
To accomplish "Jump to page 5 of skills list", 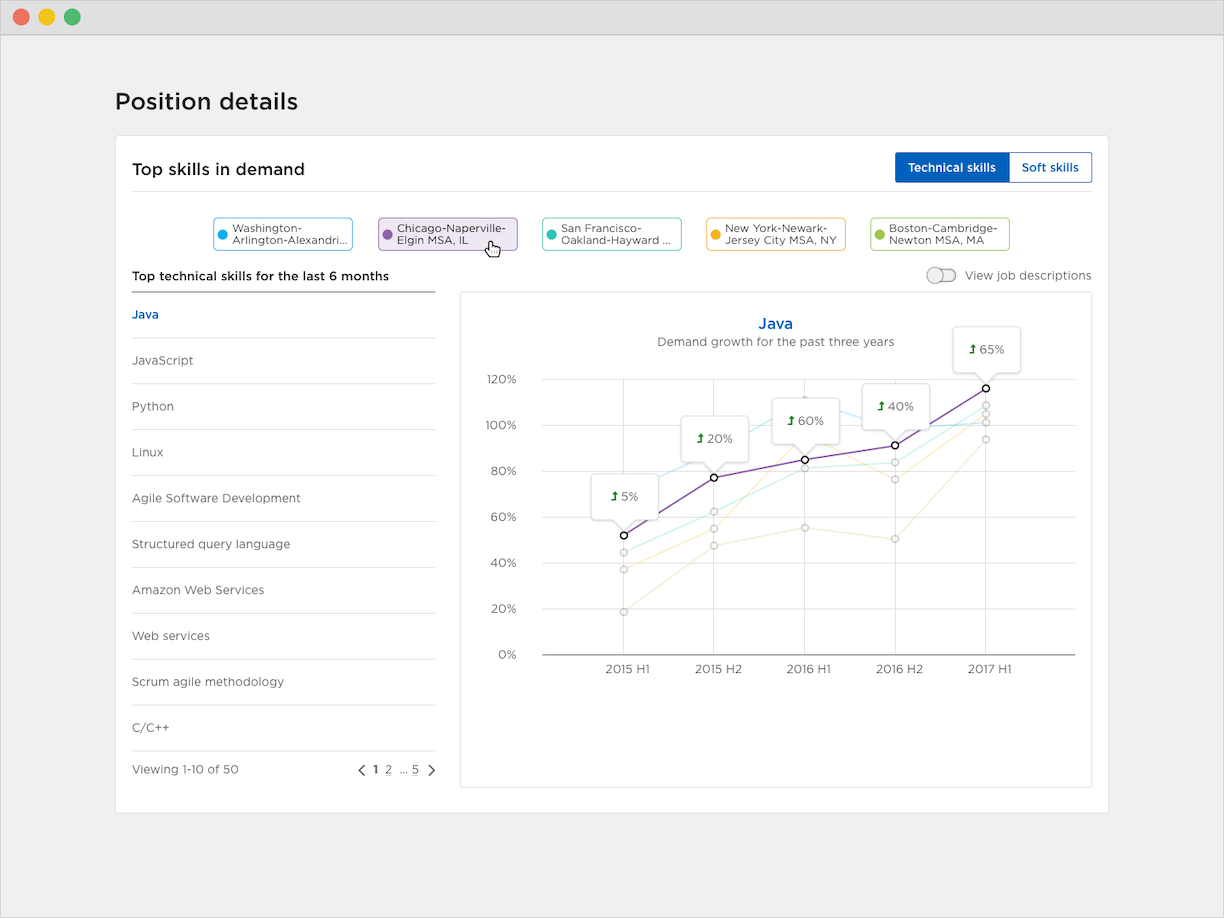I will 415,770.
